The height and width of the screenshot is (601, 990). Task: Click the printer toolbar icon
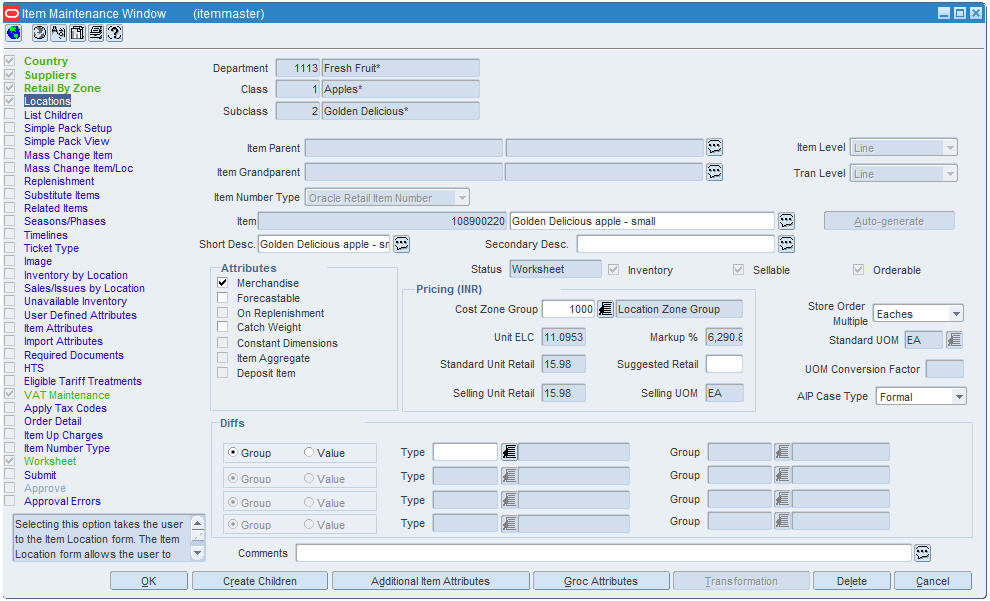click(x=96, y=33)
